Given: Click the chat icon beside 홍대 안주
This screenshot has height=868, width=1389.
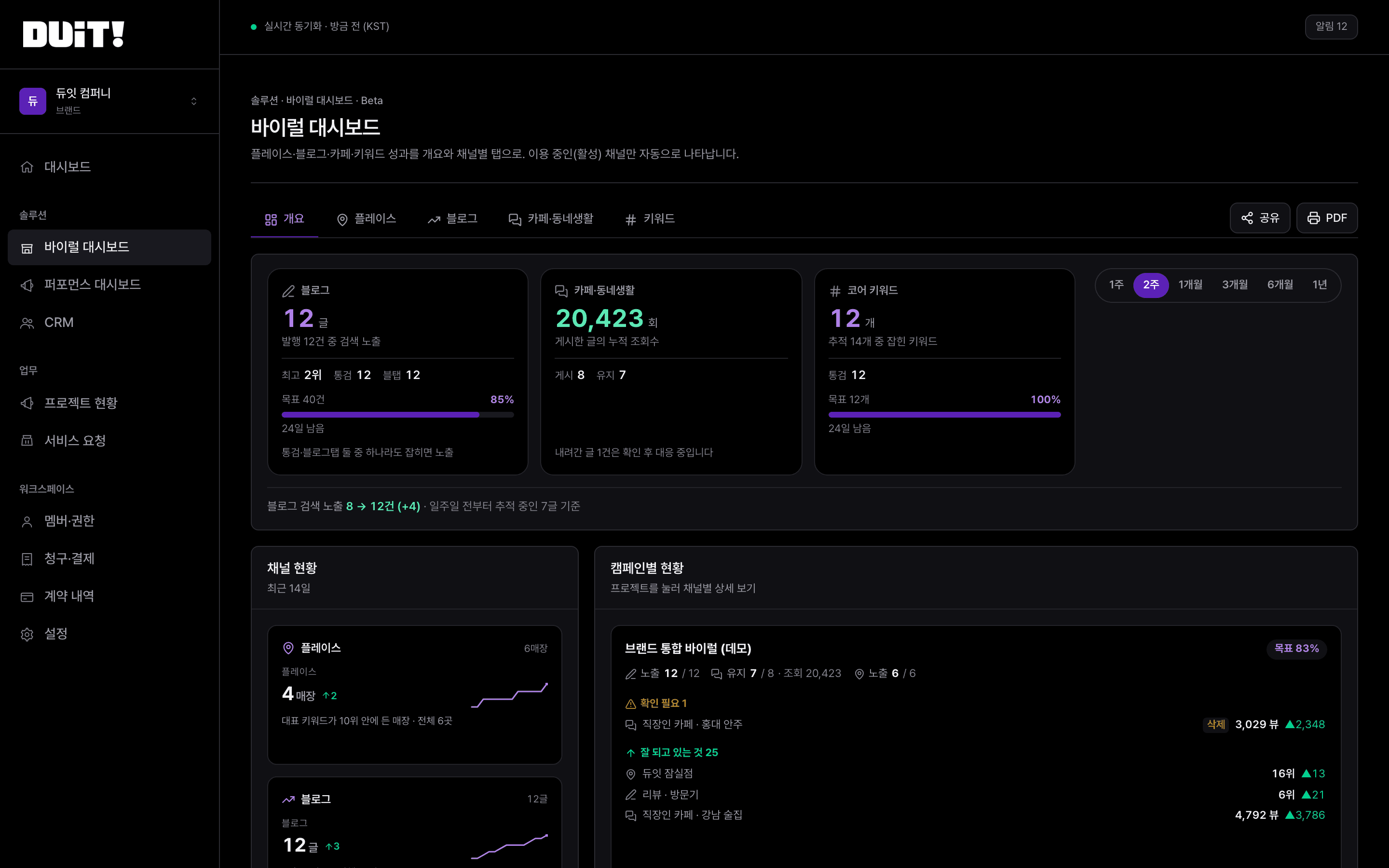Looking at the screenshot, I should pos(630,724).
